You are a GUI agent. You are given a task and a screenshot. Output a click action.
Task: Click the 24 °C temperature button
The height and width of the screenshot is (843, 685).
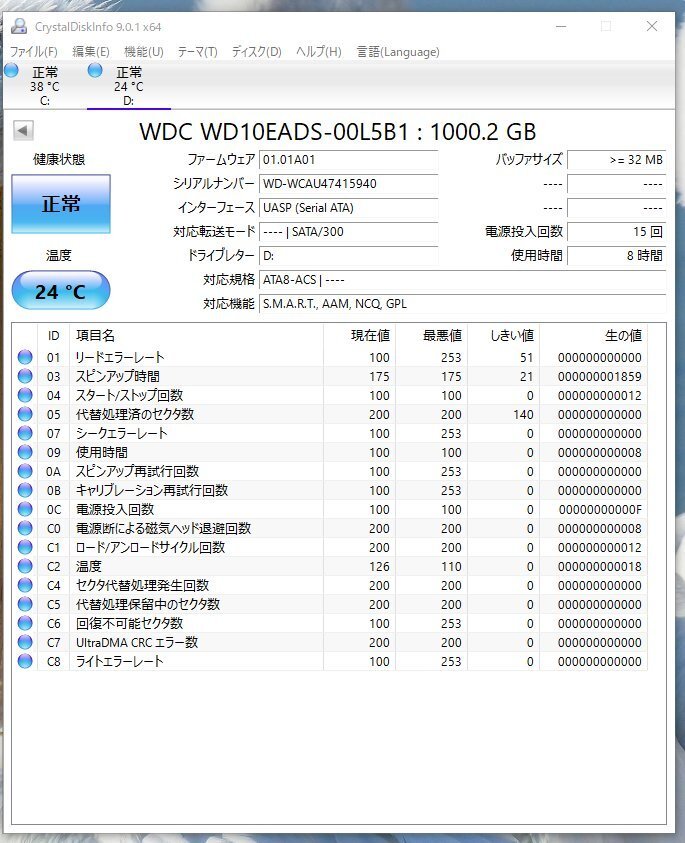coord(61,290)
